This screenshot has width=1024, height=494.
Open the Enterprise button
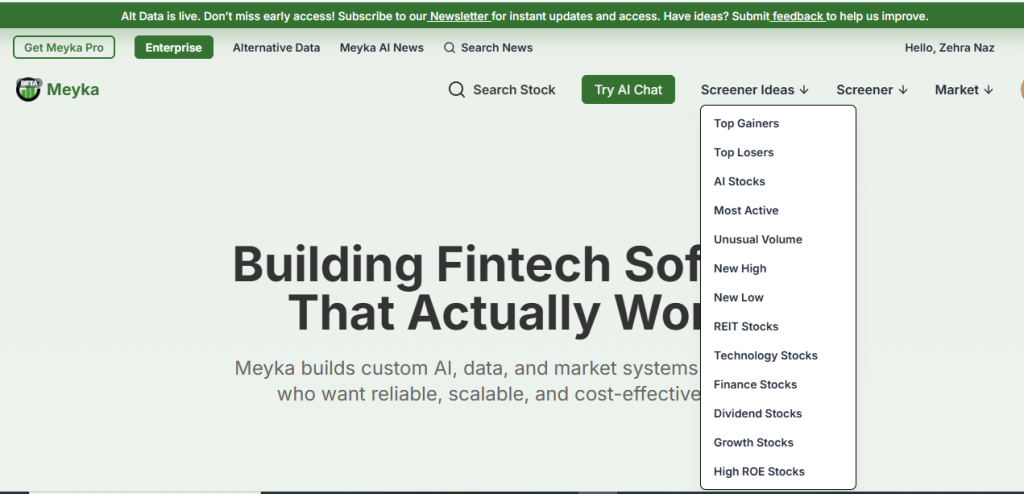tap(174, 48)
